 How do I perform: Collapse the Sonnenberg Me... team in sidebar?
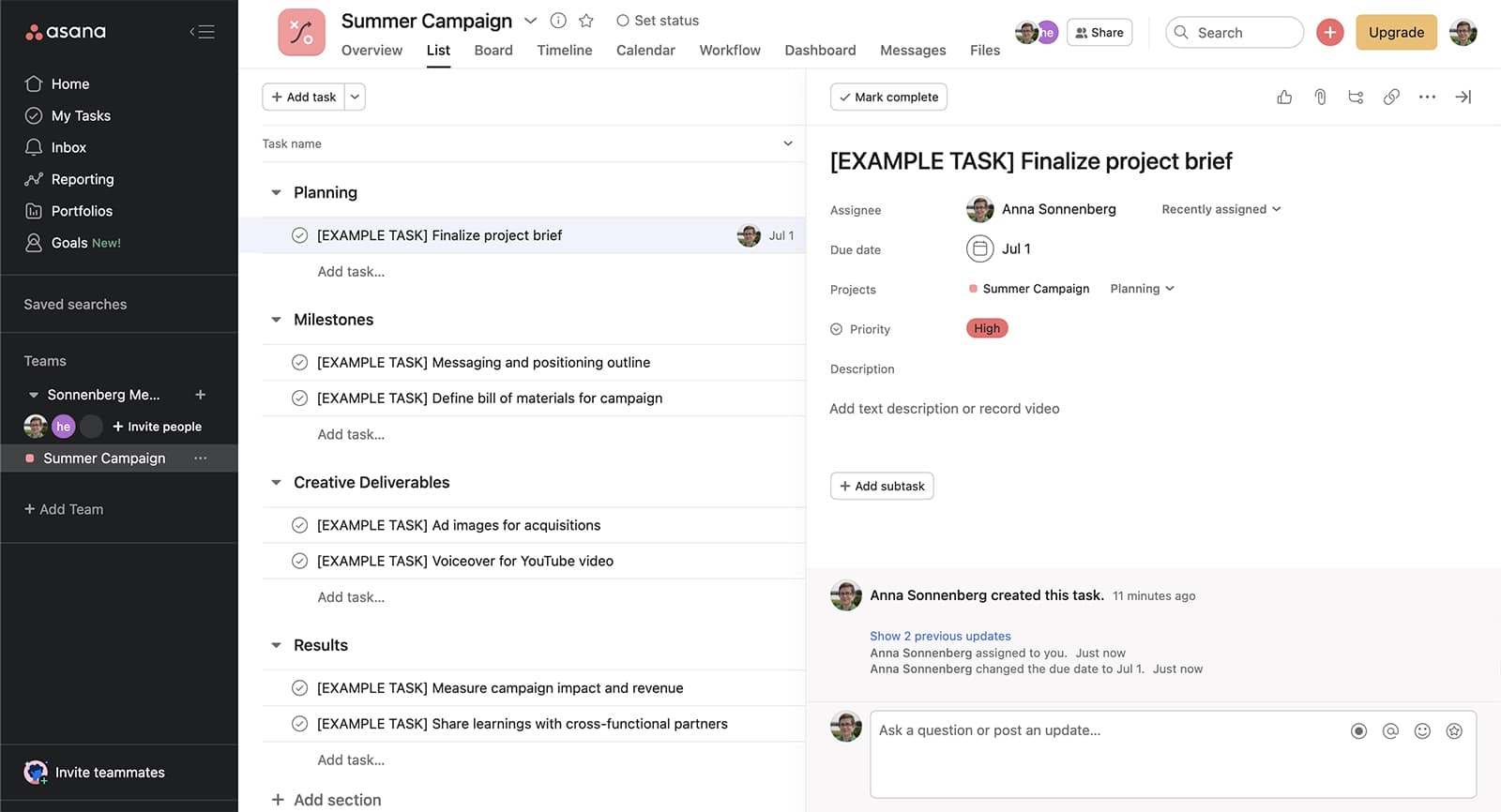34,395
